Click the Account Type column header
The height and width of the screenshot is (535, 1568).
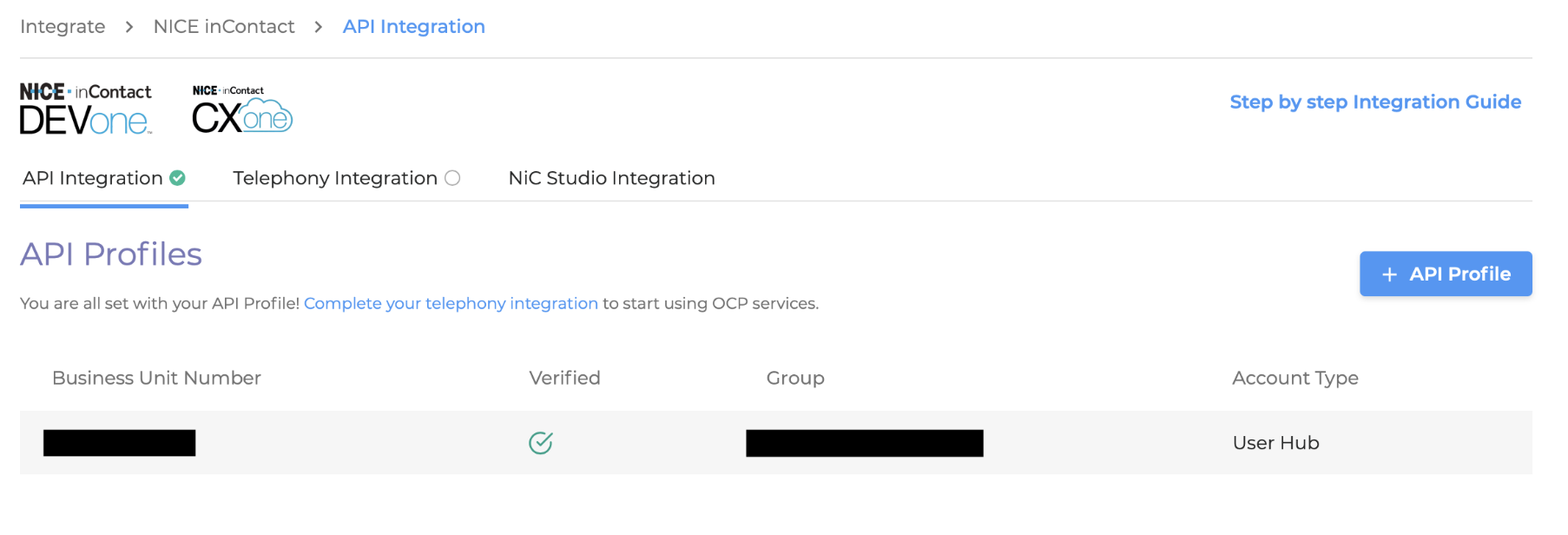tap(1295, 378)
